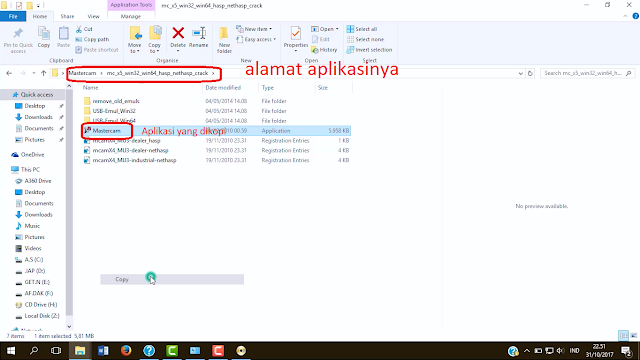The width and height of the screenshot is (640, 360).
Task: Open Local Disk (Z:) in sidebar
Action: (42, 316)
